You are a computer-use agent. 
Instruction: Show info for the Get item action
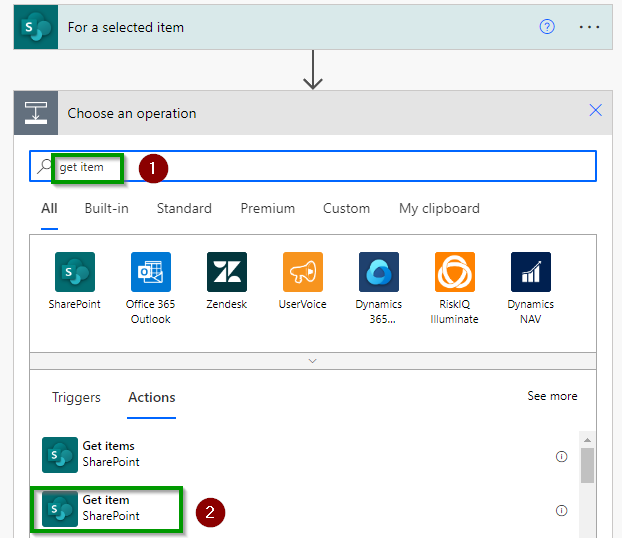pyautogui.click(x=561, y=511)
